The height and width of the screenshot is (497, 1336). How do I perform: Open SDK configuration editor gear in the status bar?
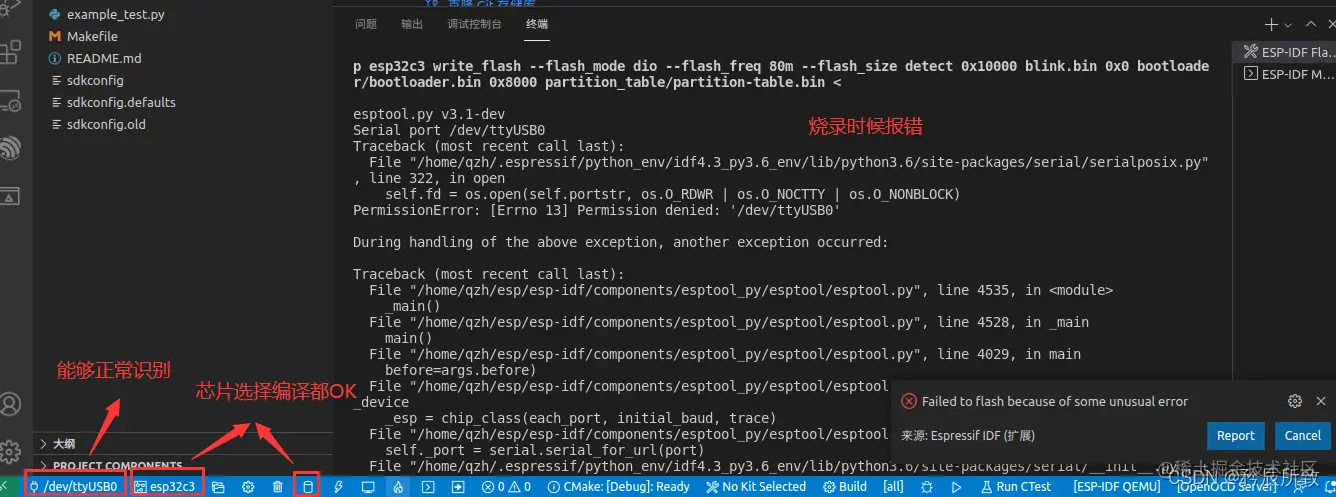(x=248, y=487)
